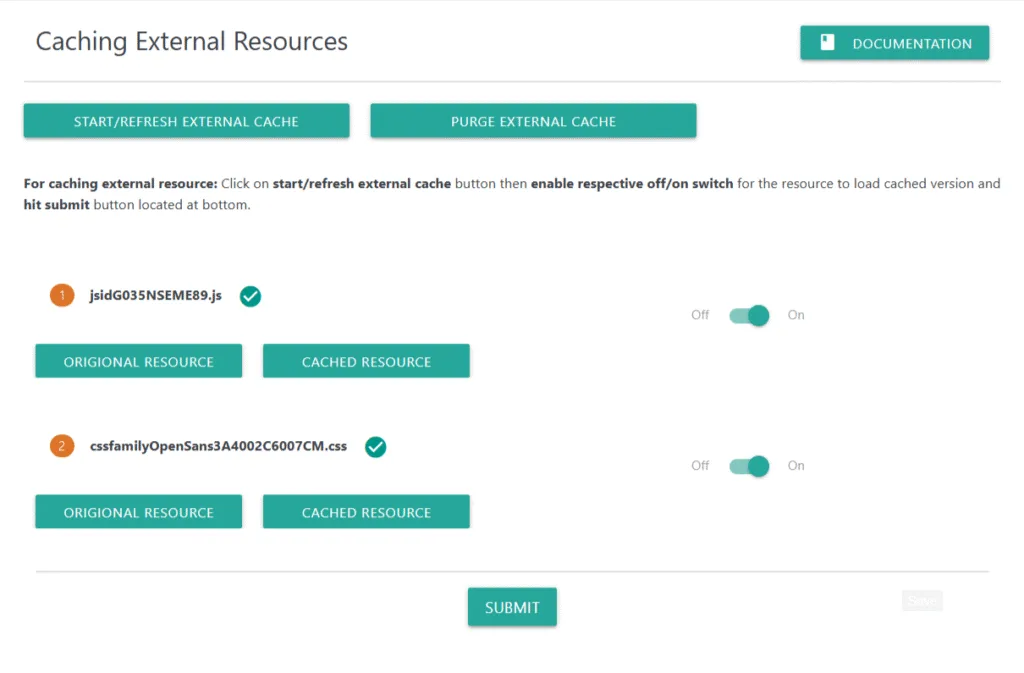Screen dimensions: 1024x673
Task: Open Origional Resource for the .js file
Action: coord(138,362)
